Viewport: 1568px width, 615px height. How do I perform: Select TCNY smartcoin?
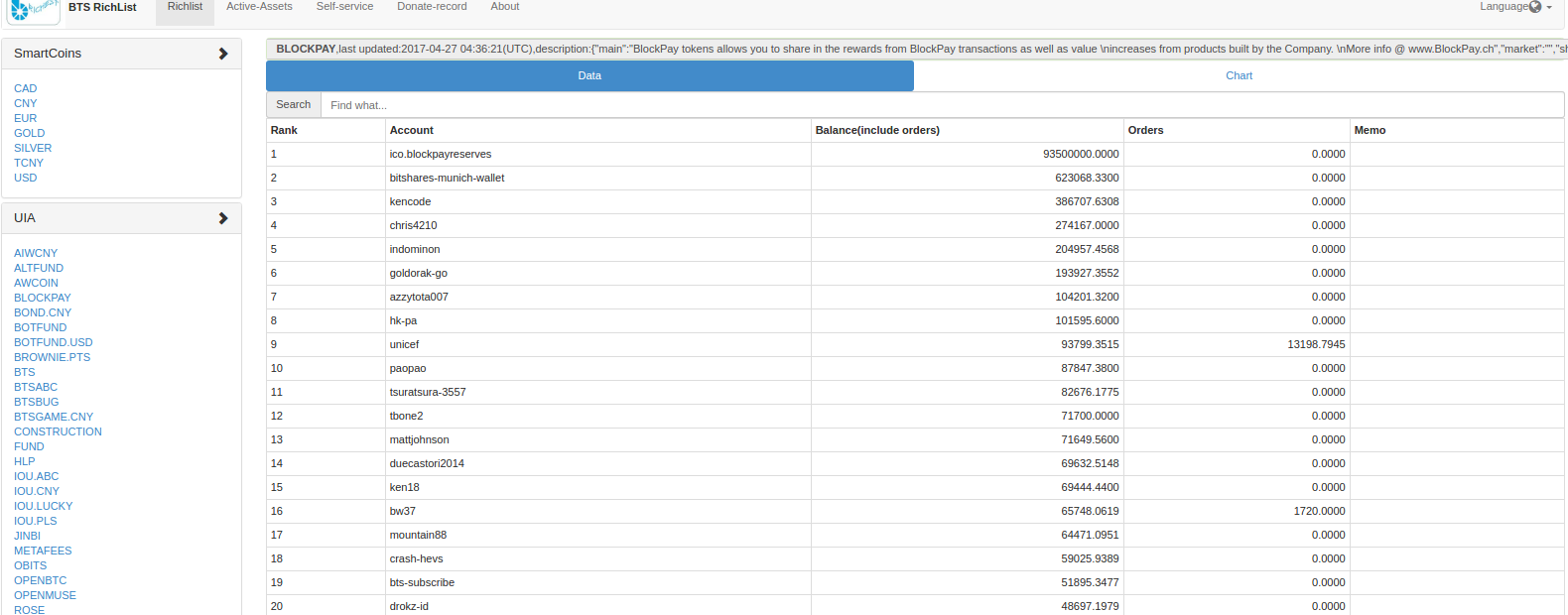pyautogui.click(x=29, y=163)
